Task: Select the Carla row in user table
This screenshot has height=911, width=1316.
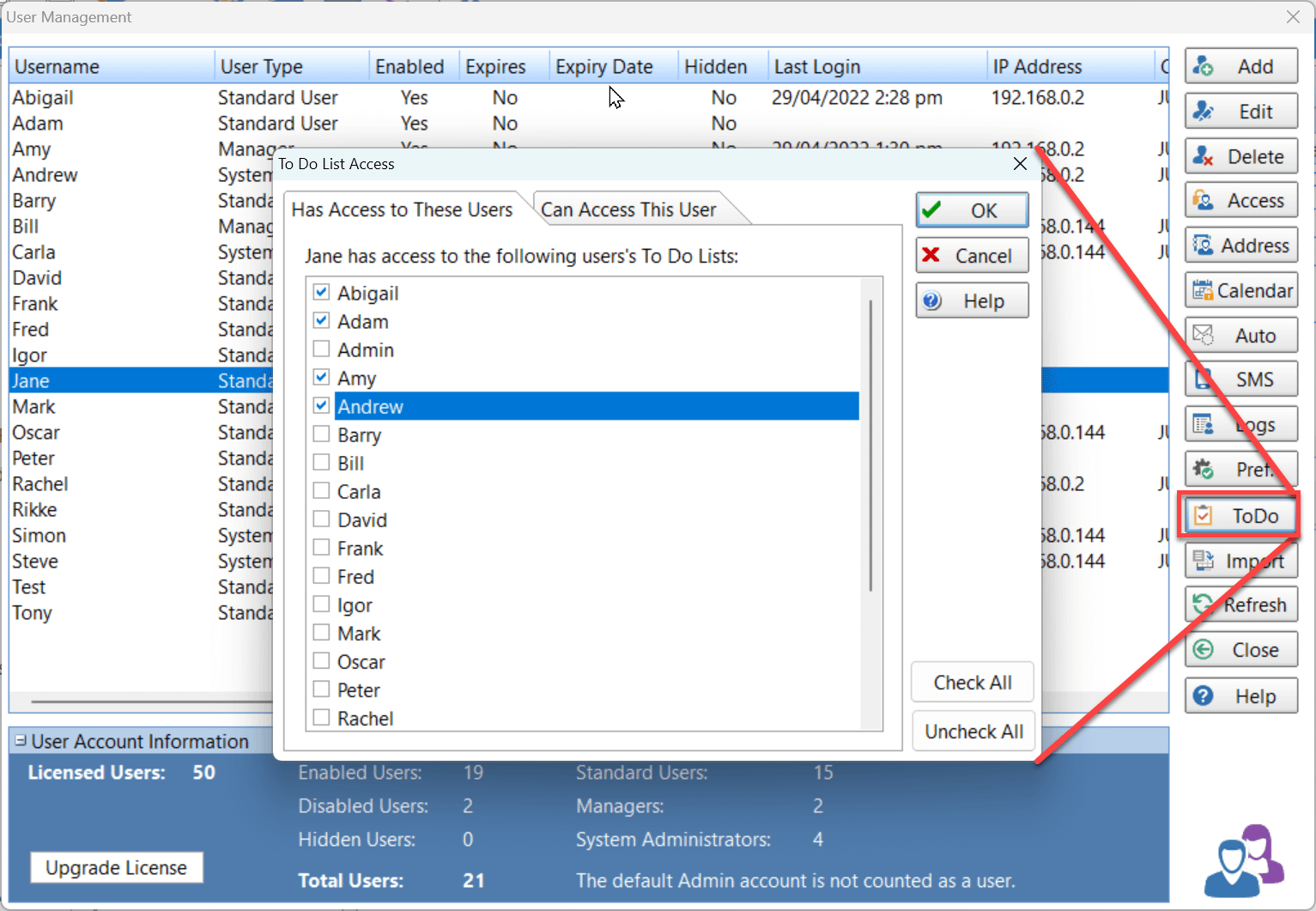Action: coord(142,252)
